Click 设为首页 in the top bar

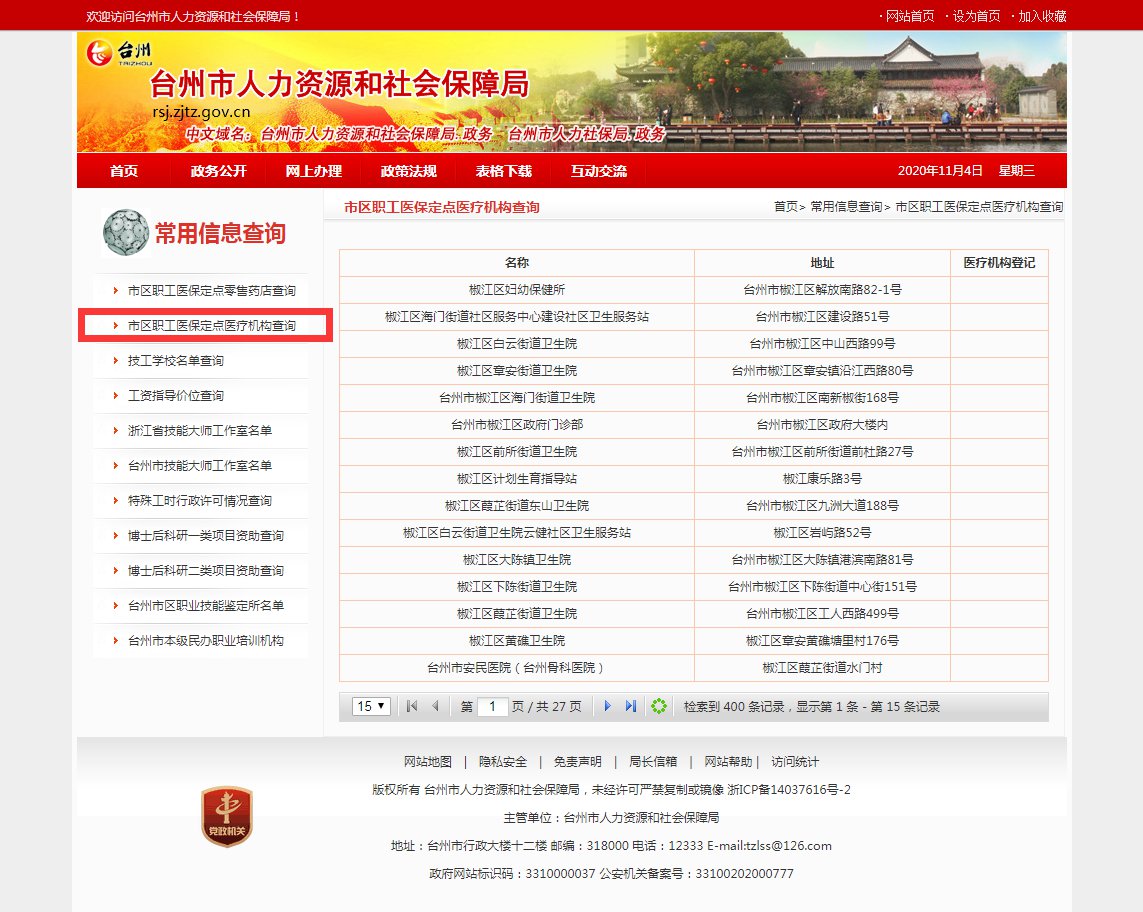(975, 16)
